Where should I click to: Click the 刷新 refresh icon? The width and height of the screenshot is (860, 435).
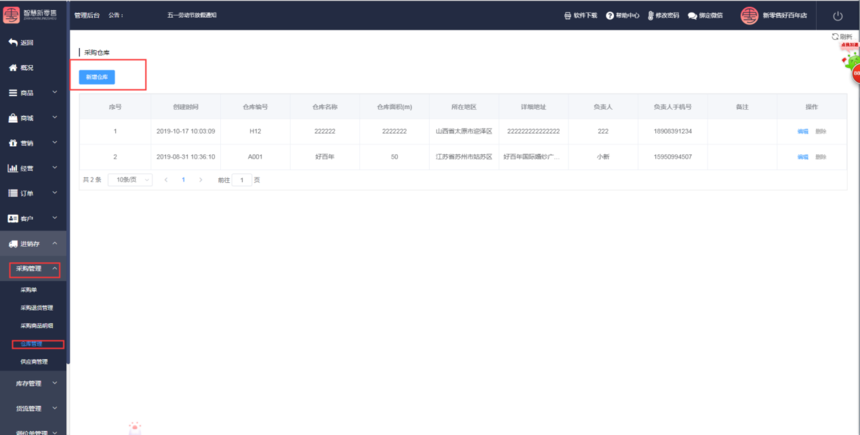pos(835,36)
